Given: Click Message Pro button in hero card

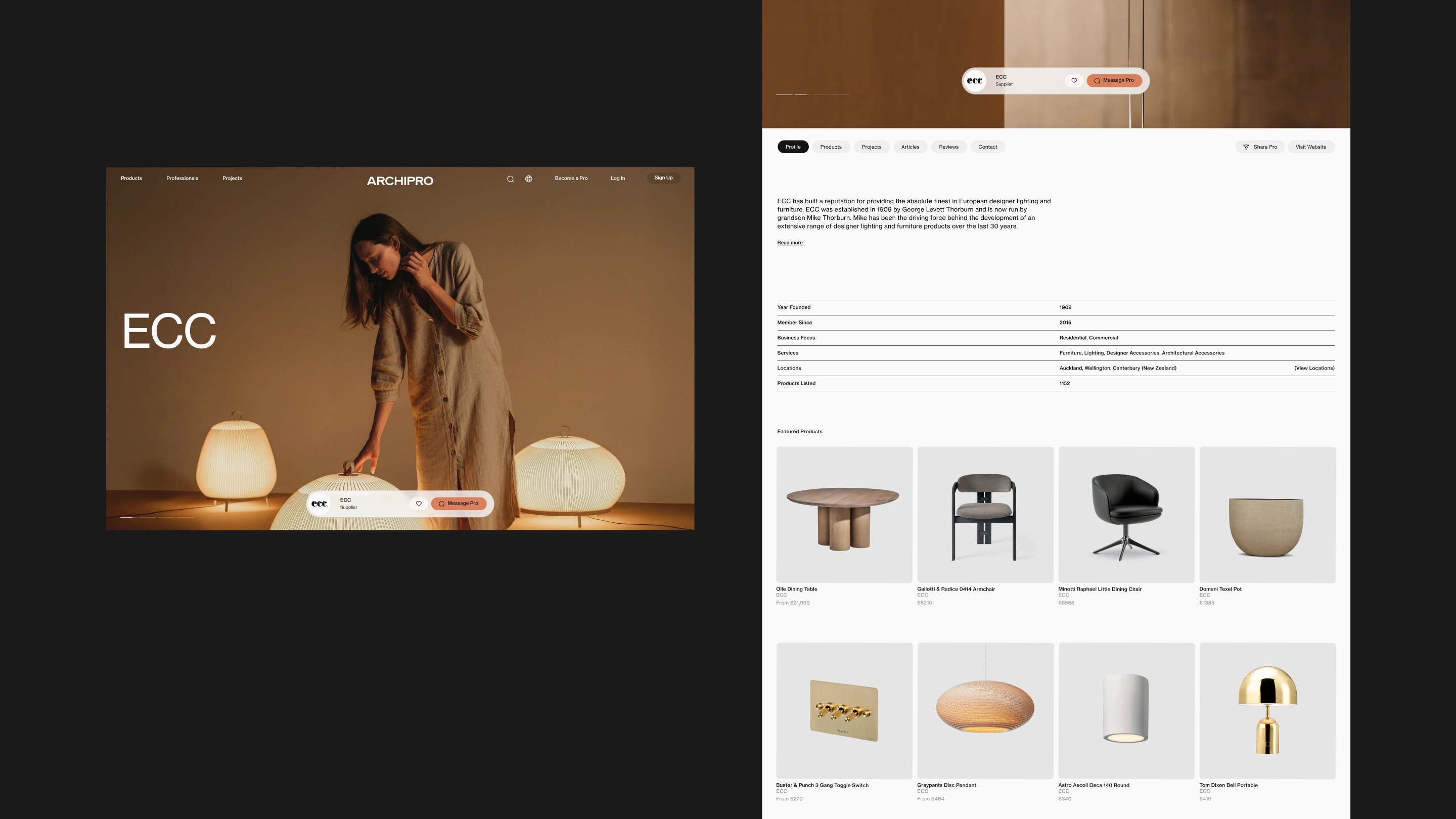Looking at the screenshot, I should pyautogui.click(x=459, y=504).
